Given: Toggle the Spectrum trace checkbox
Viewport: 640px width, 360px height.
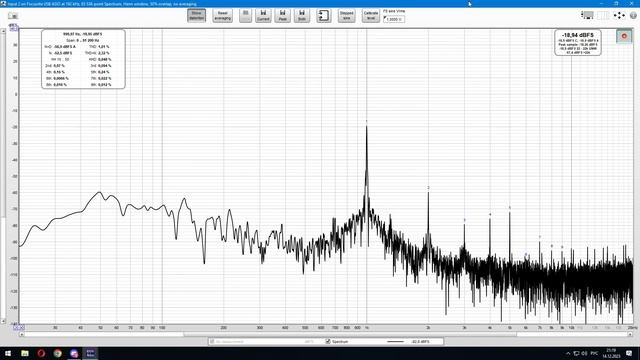Looking at the screenshot, I should tap(328, 341).
